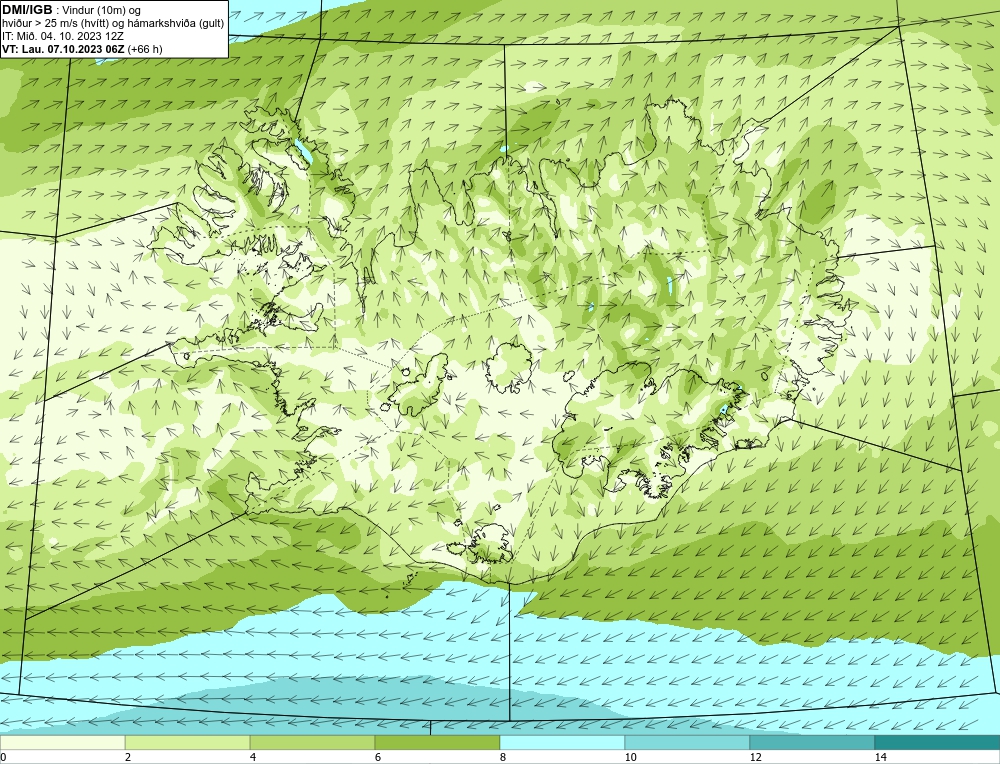Click the 6–8 m/s dark green swatch
The image size is (1000, 764).
coord(438,742)
